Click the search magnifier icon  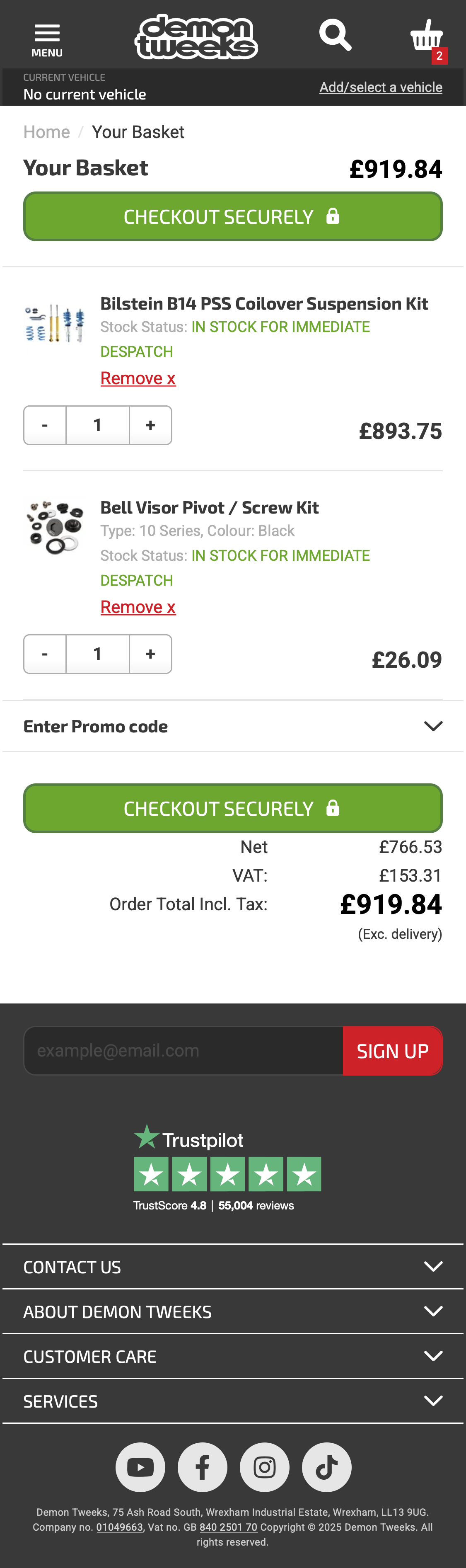tap(335, 35)
